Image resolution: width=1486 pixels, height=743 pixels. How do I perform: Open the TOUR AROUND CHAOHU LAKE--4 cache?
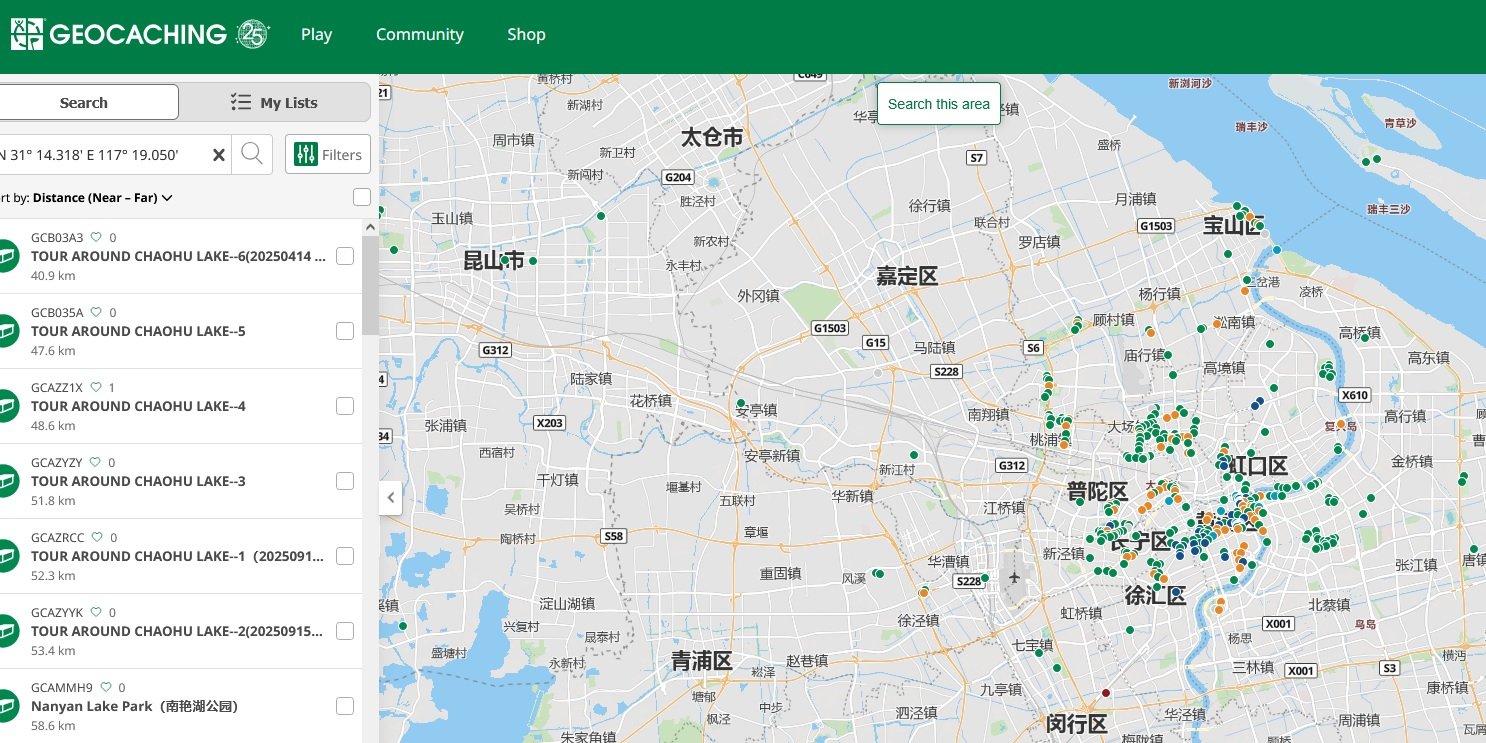pyautogui.click(x=137, y=406)
